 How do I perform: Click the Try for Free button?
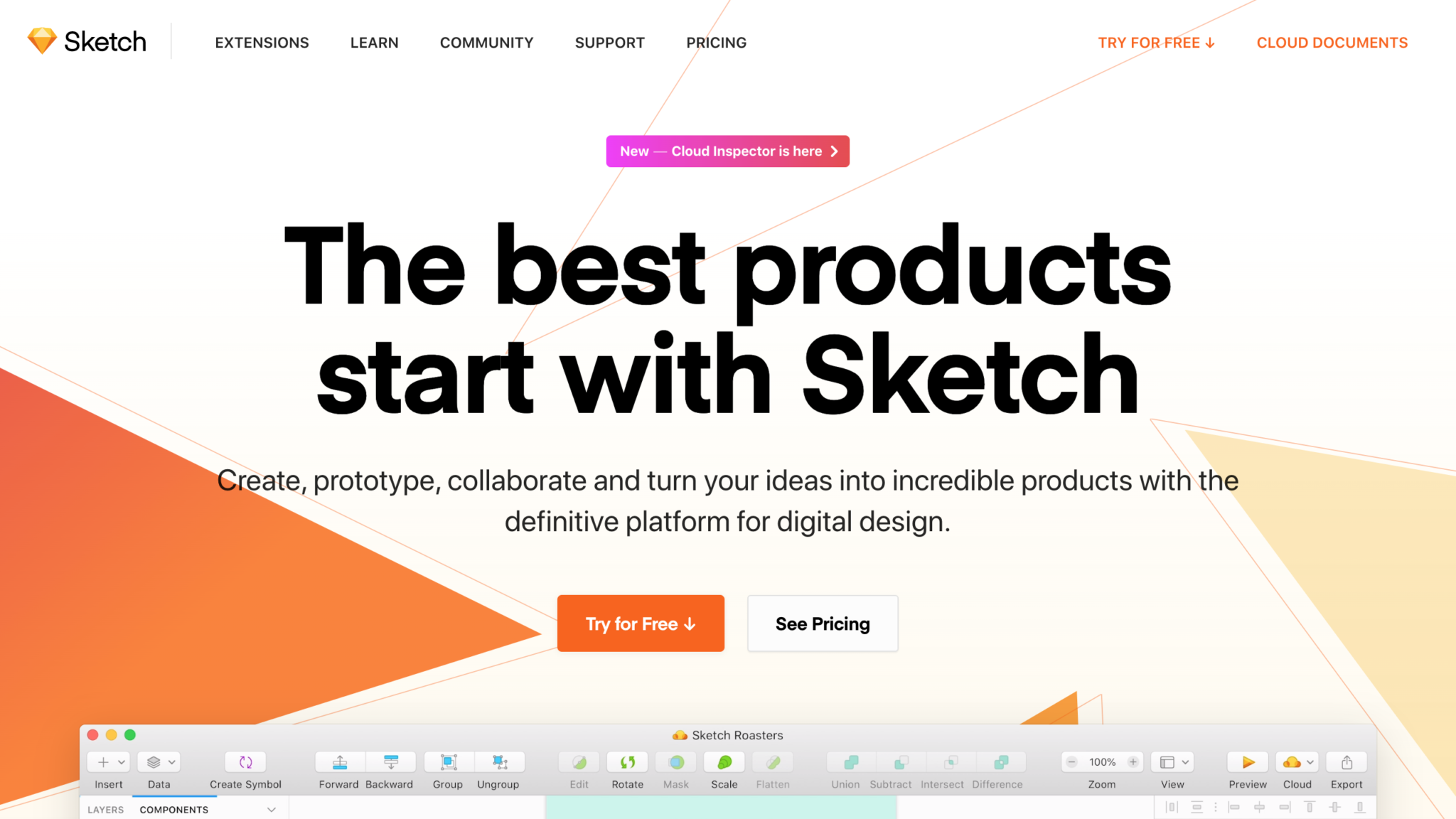point(640,622)
